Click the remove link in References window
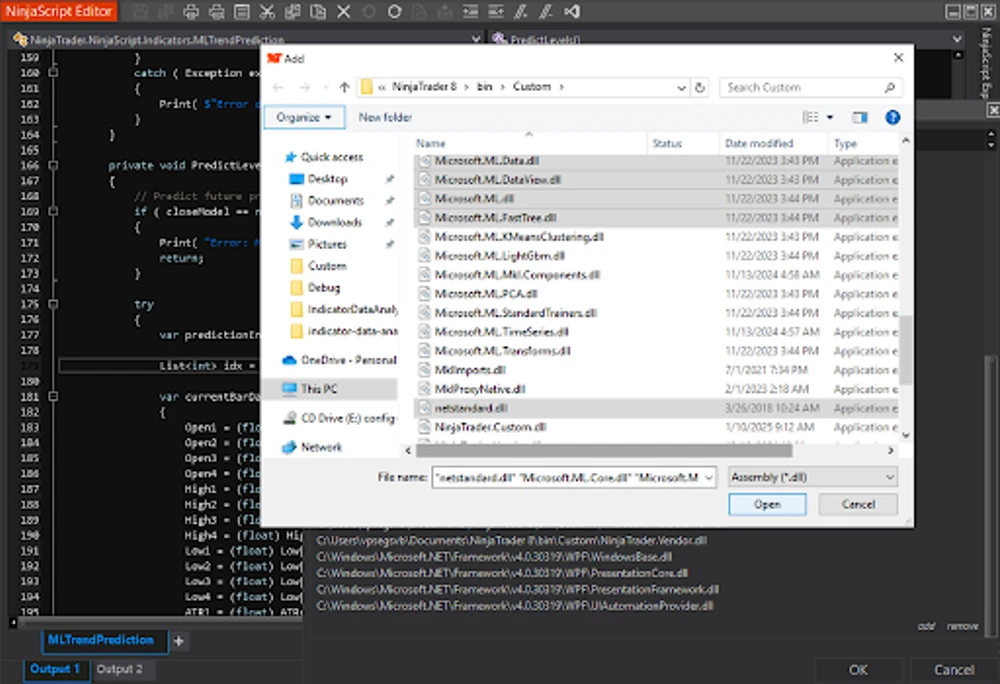Screen dimensions: 1000x684 click(962, 627)
